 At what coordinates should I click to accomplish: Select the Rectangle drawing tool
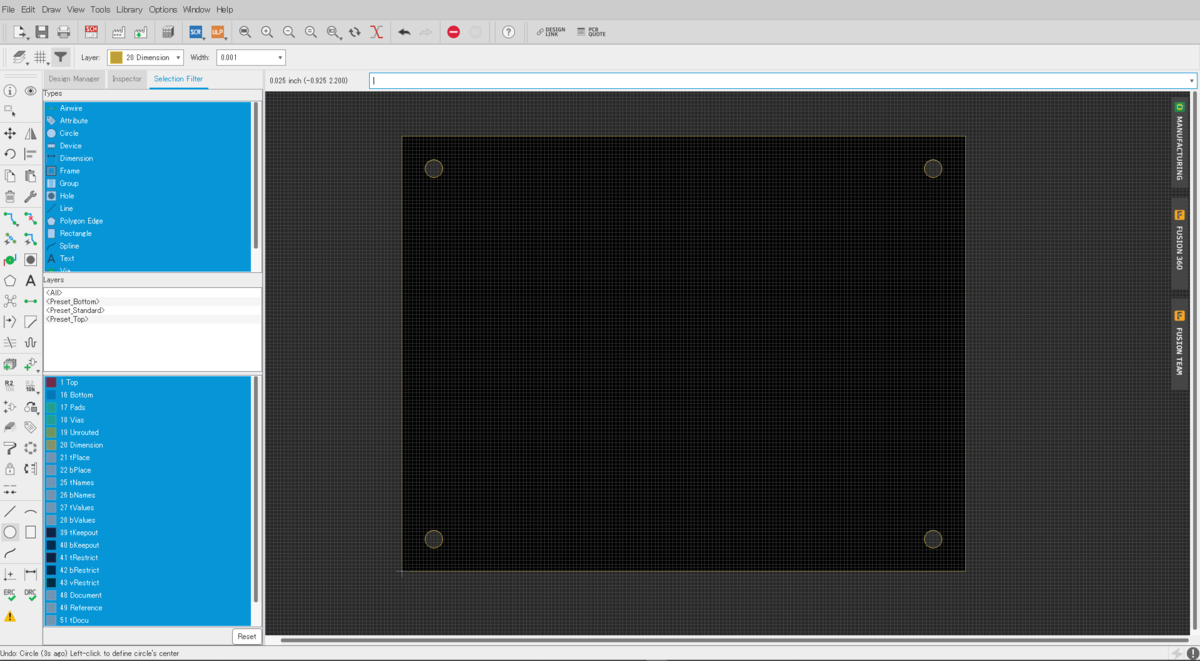click(x=30, y=532)
